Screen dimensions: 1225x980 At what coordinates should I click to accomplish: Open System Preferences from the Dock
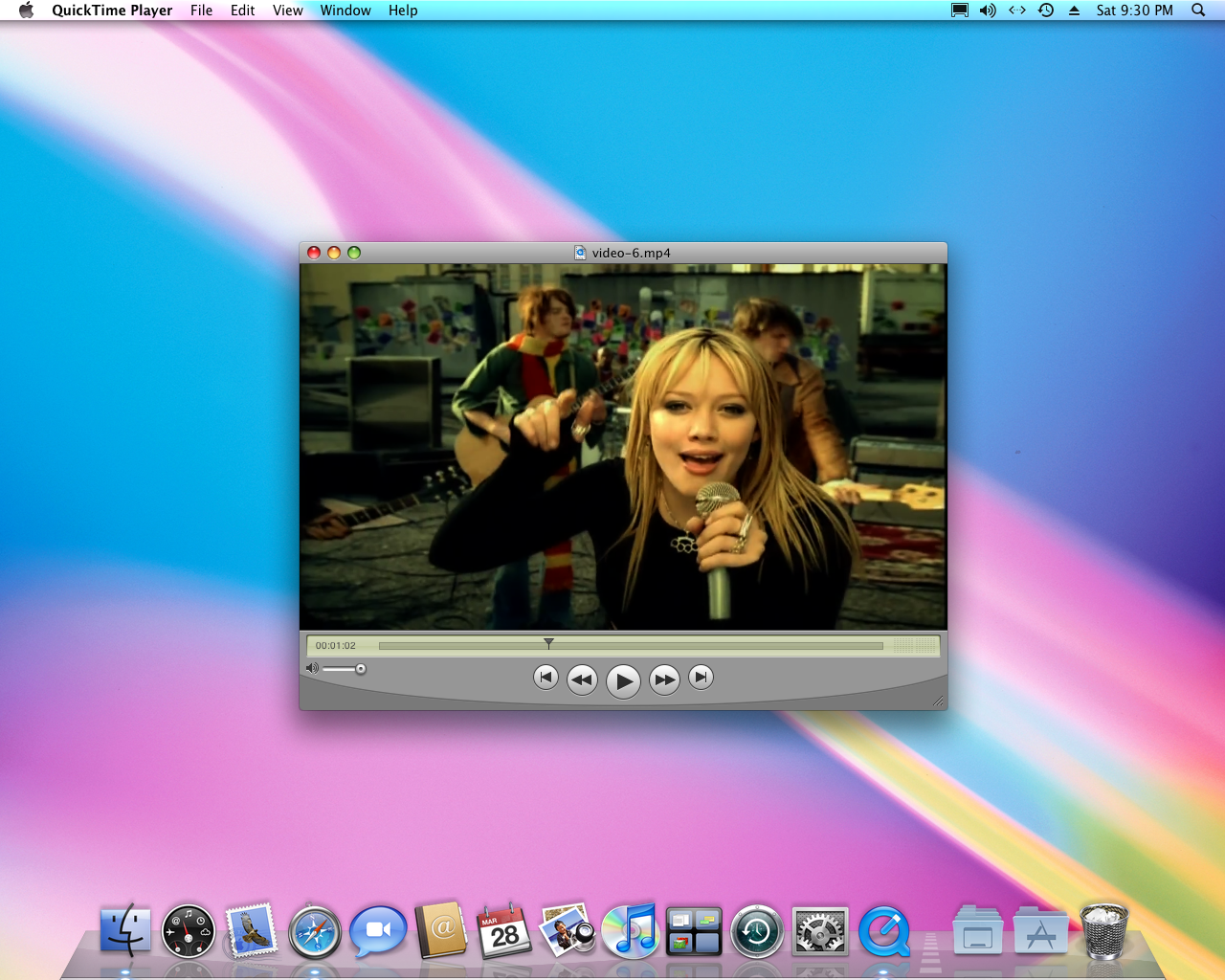tap(820, 931)
